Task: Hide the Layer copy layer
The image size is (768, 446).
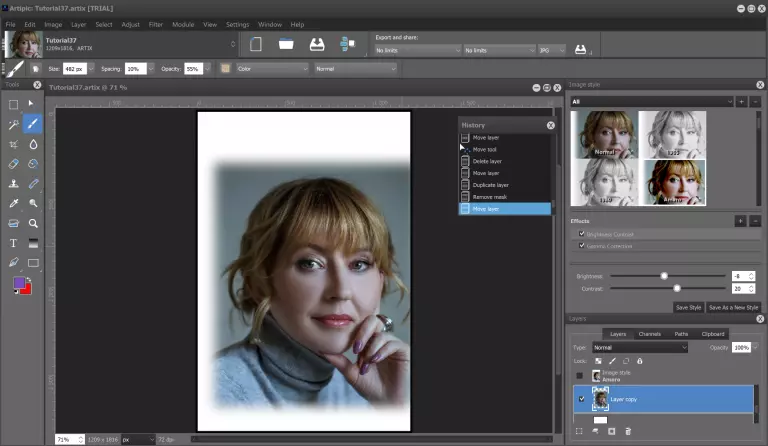Action: (581, 399)
